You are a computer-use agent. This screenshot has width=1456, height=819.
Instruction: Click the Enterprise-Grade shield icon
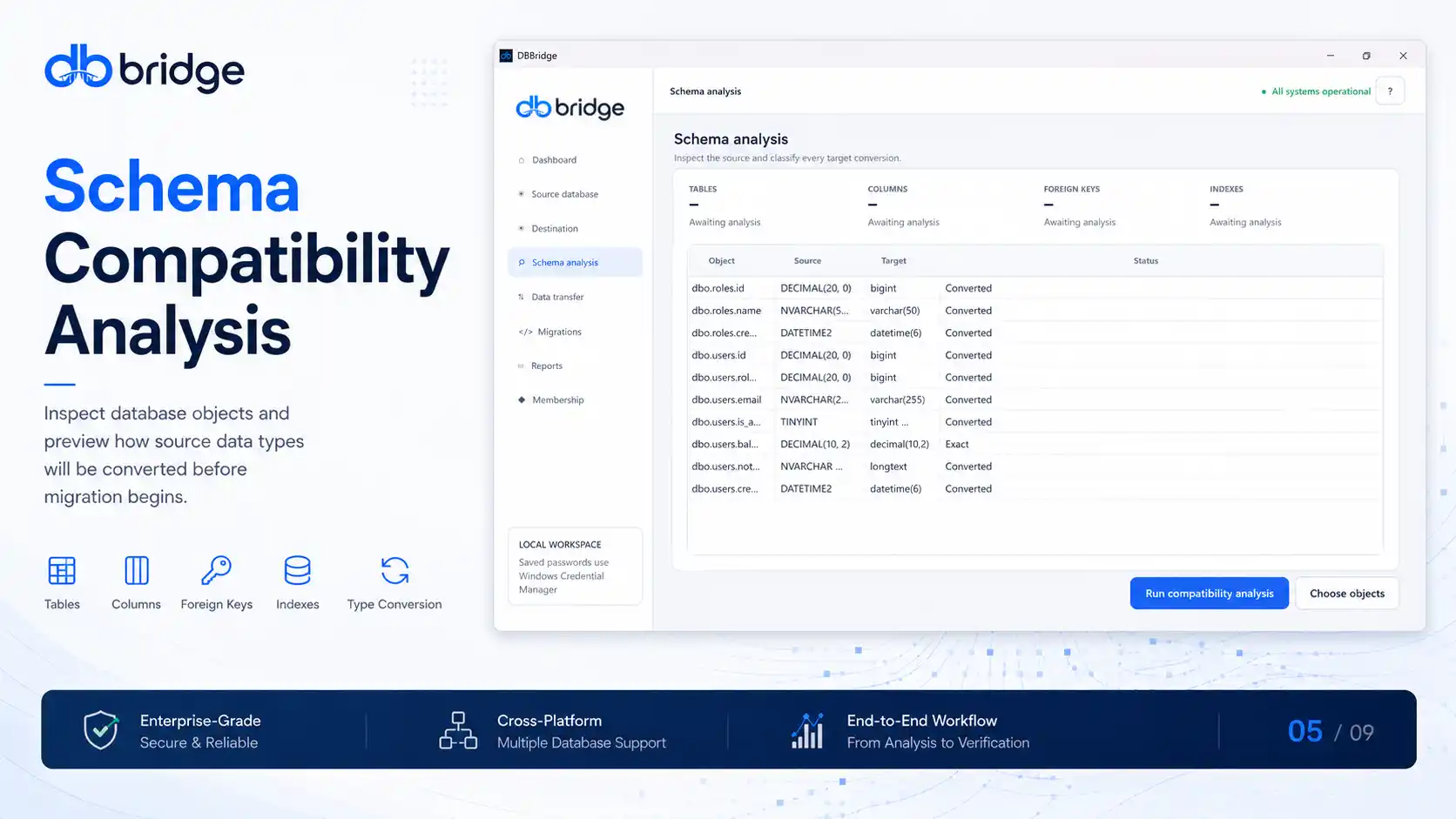pyautogui.click(x=101, y=729)
